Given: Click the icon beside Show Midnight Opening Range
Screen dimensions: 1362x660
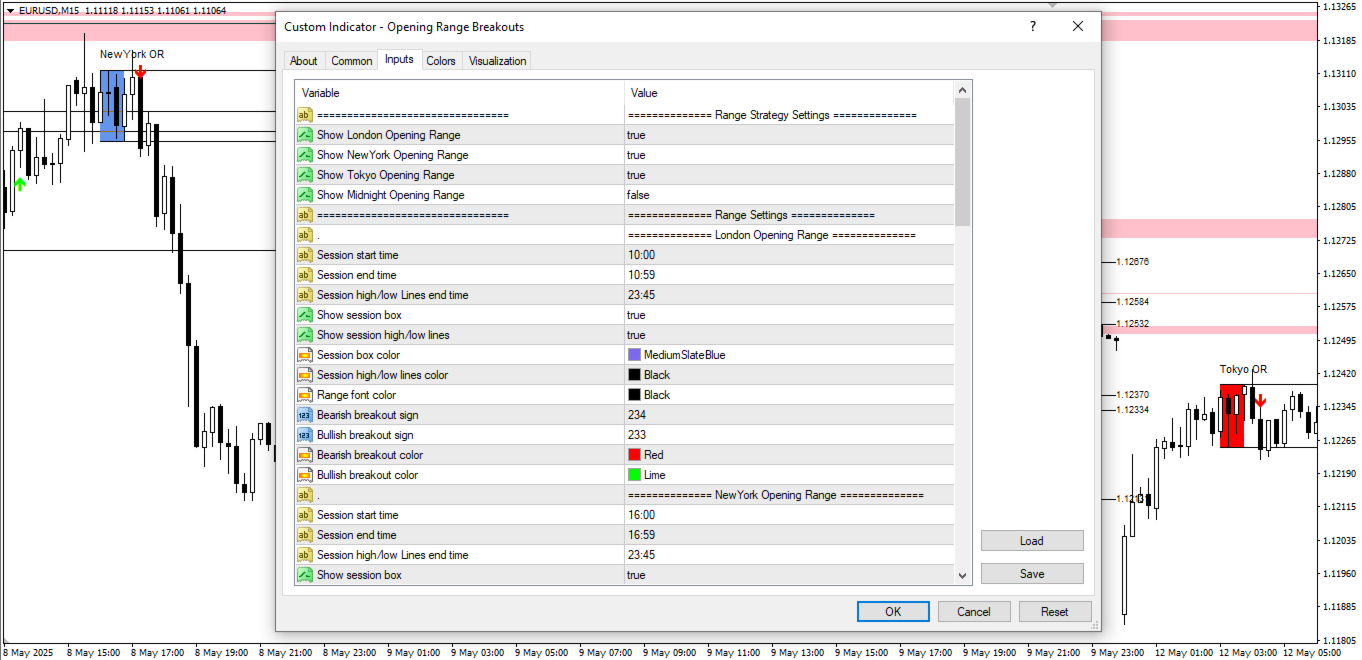Looking at the screenshot, I should pyautogui.click(x=305, y=195).
